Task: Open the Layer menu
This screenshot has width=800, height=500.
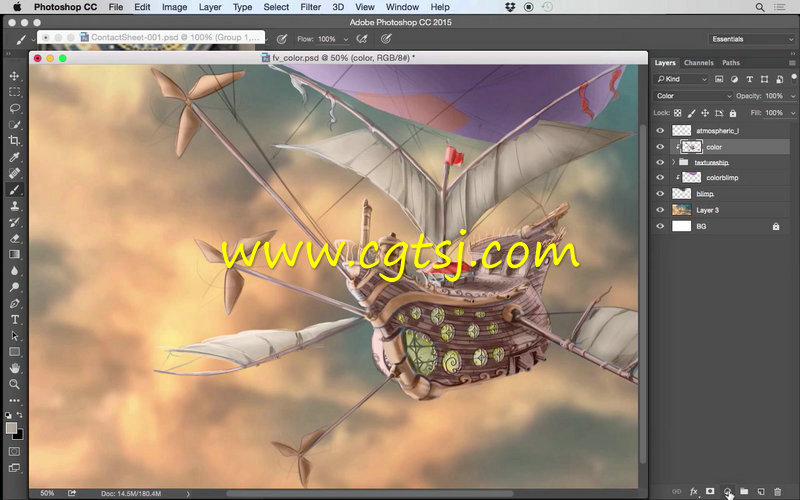Action: click(210, 7)
